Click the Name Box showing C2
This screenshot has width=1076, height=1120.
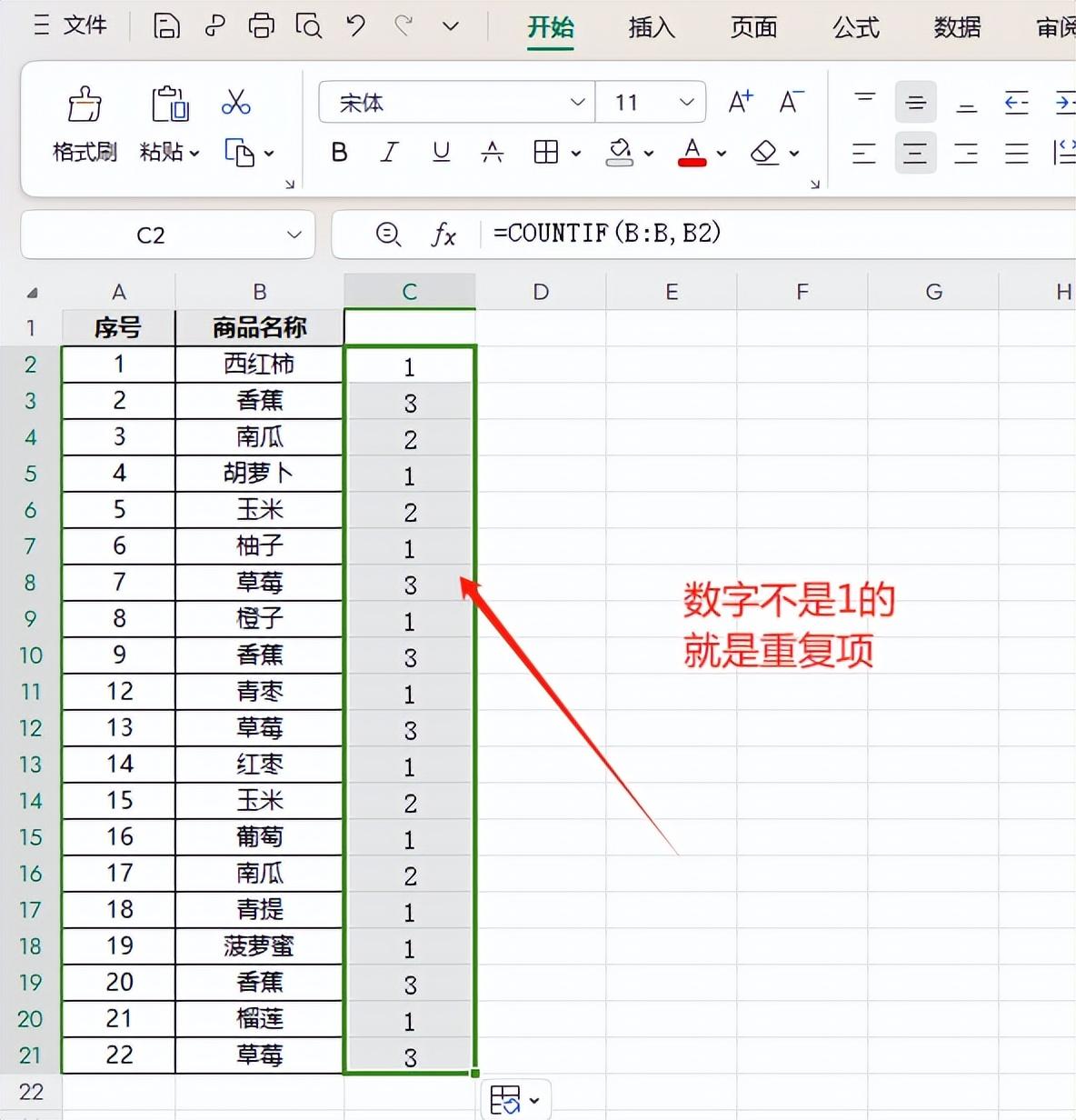click(x=150, y=235)
